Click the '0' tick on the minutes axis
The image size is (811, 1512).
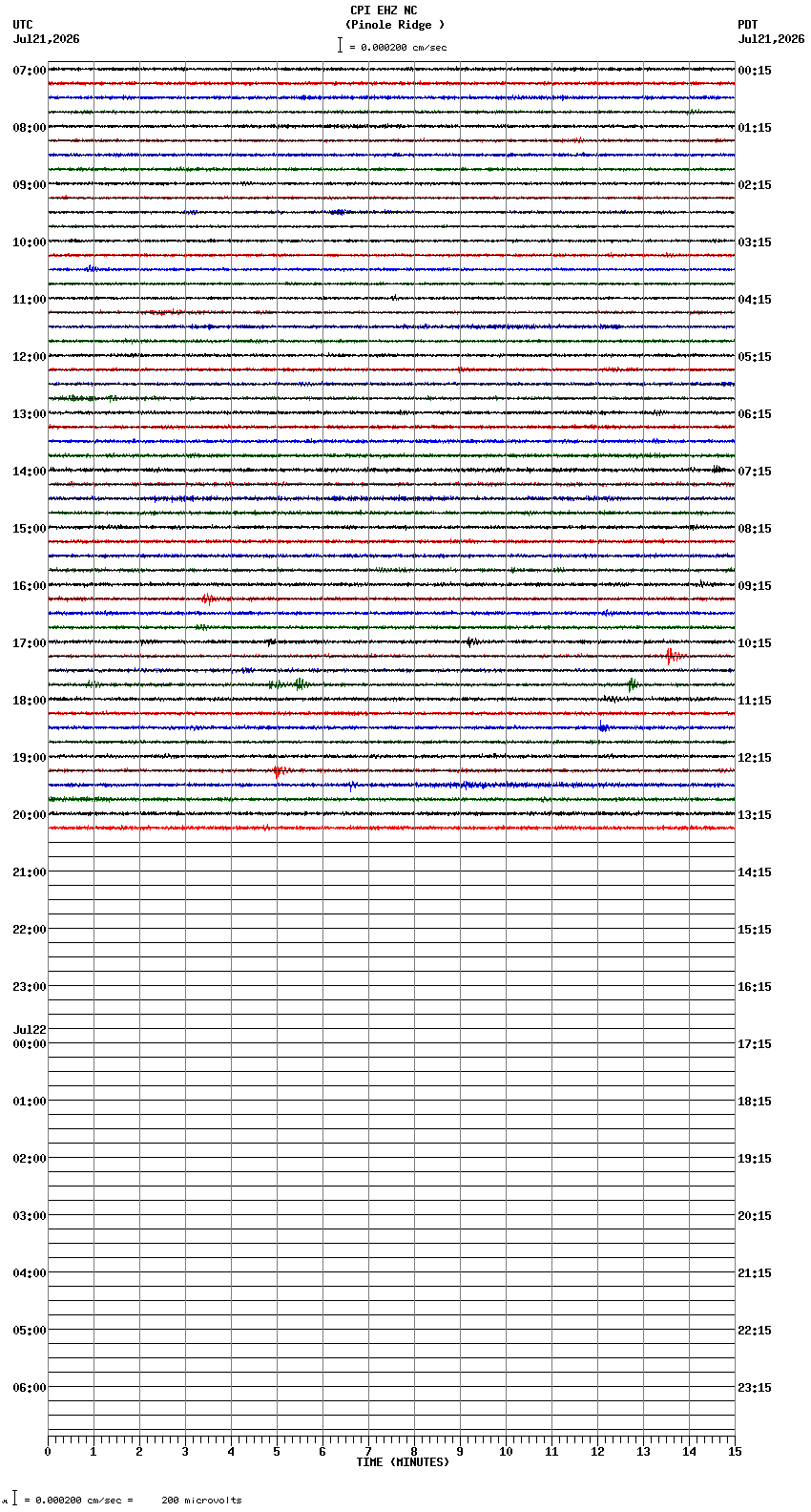pyautogui.click(x=48, y=1452)
